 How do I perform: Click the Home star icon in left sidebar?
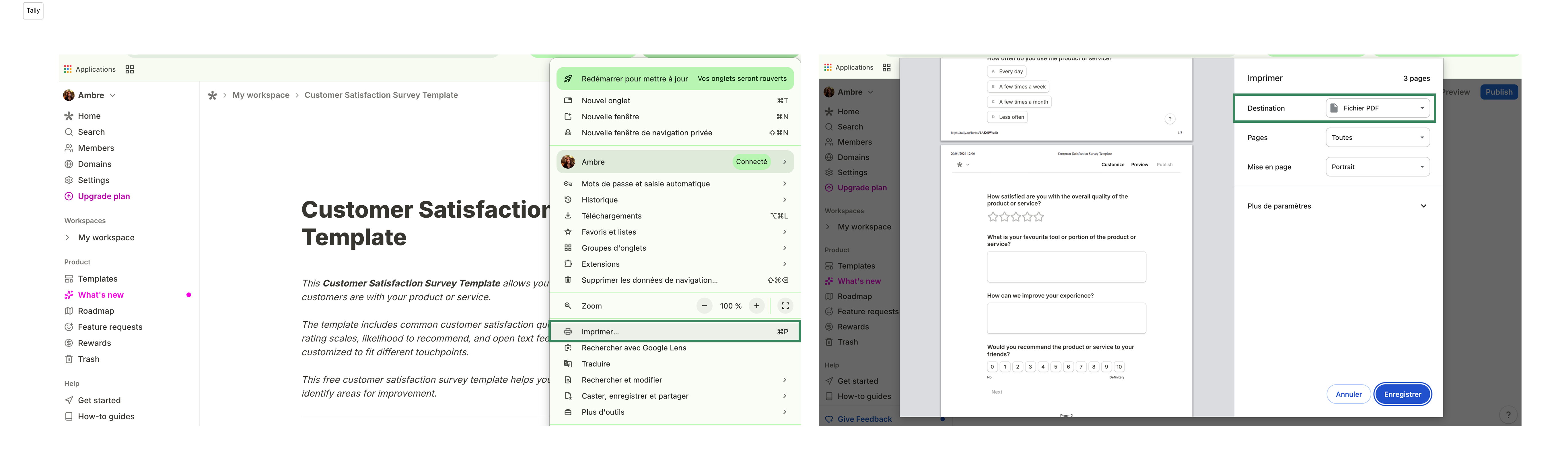click(69, 116)
